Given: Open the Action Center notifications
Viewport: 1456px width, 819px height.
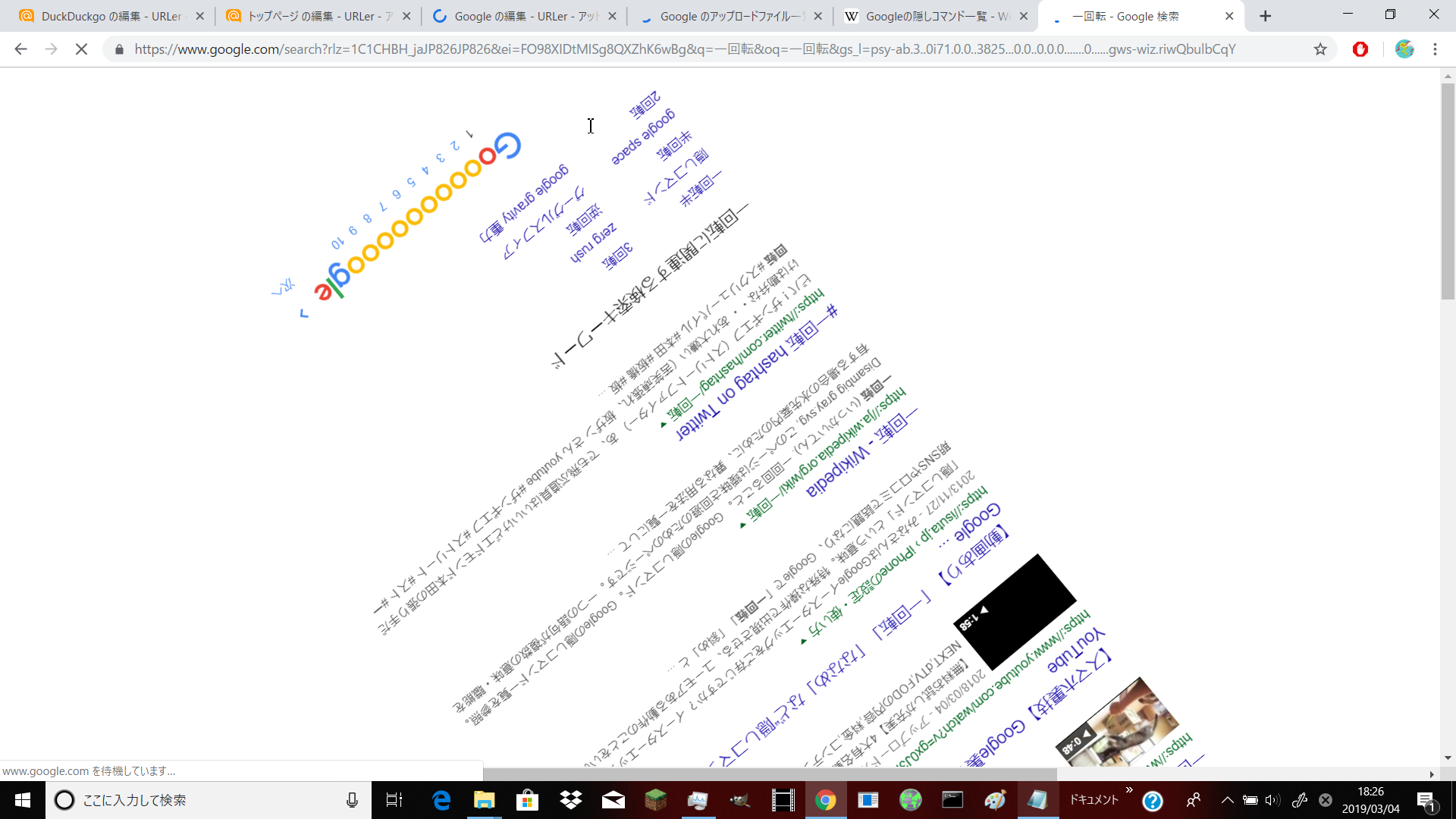Looking at the screenshot, I should [1426, 801].
